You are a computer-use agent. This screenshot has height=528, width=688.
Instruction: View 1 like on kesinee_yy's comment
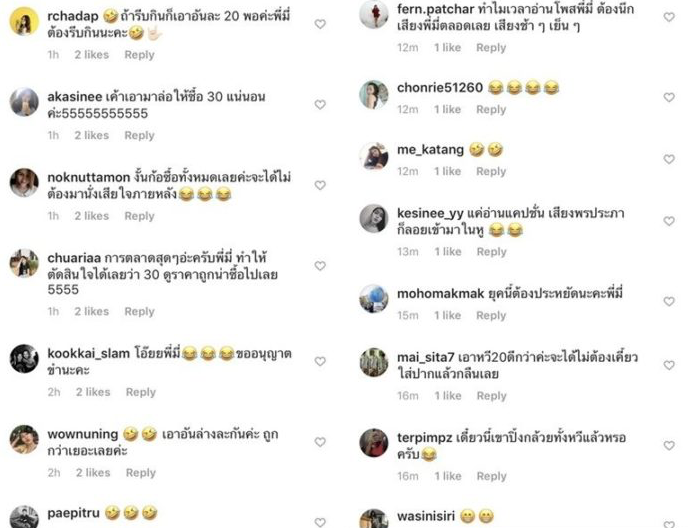(x=448, y=252)
